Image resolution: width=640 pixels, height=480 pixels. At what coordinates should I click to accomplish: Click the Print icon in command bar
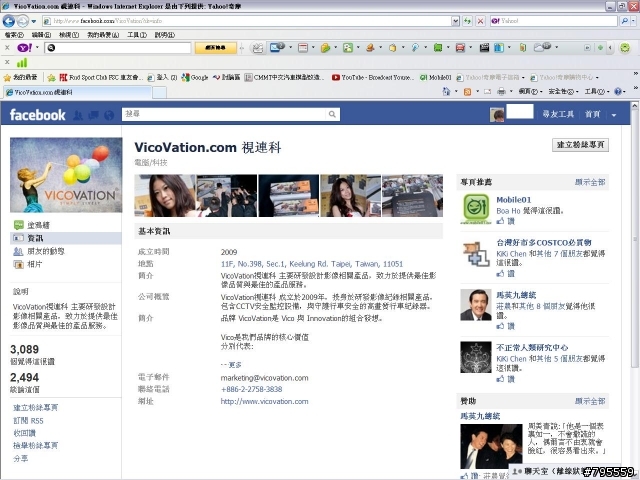point(502,91)
